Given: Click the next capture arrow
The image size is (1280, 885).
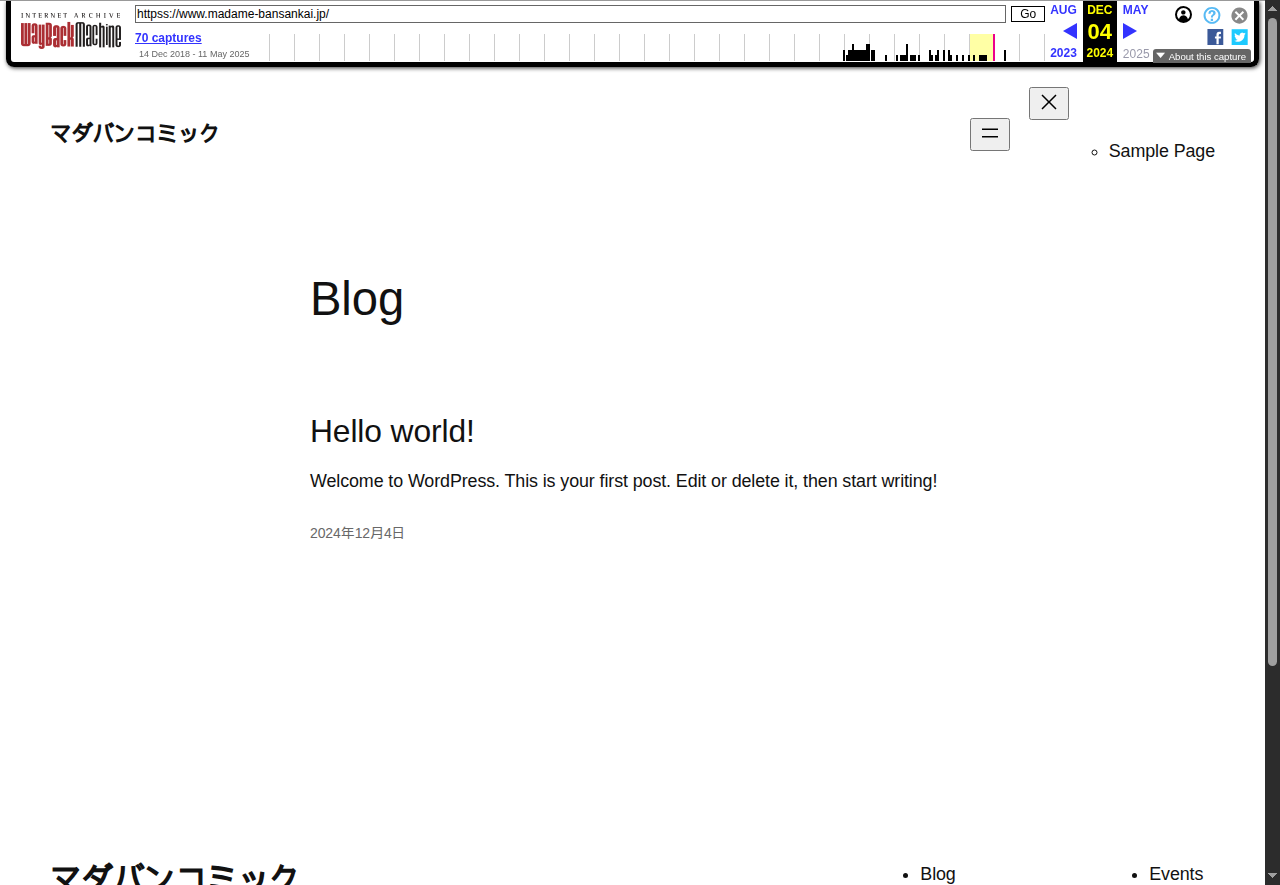Looking at the screenshot, I should point(1129,31).
